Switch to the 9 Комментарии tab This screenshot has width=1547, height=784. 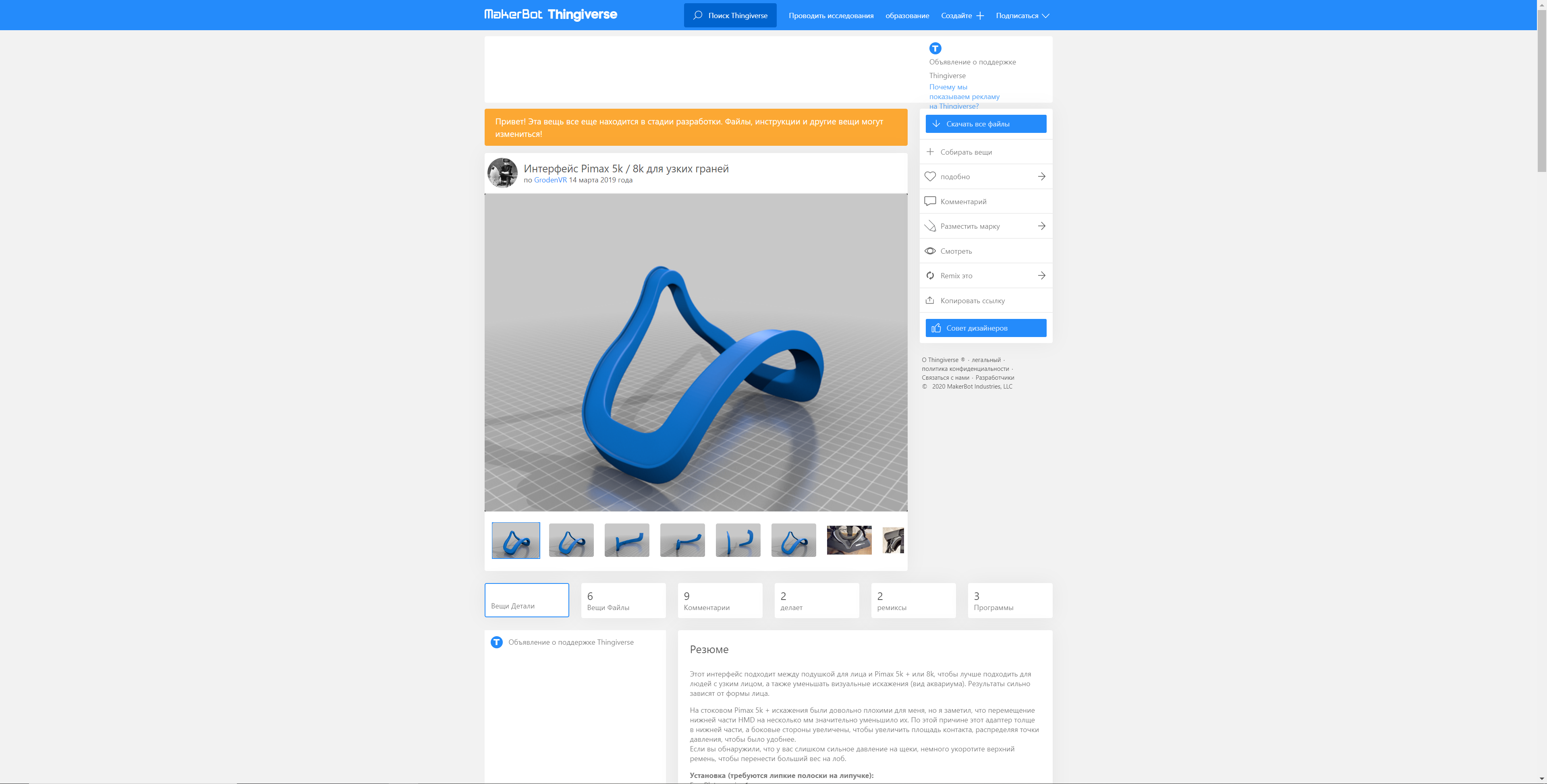pos(720,600)
